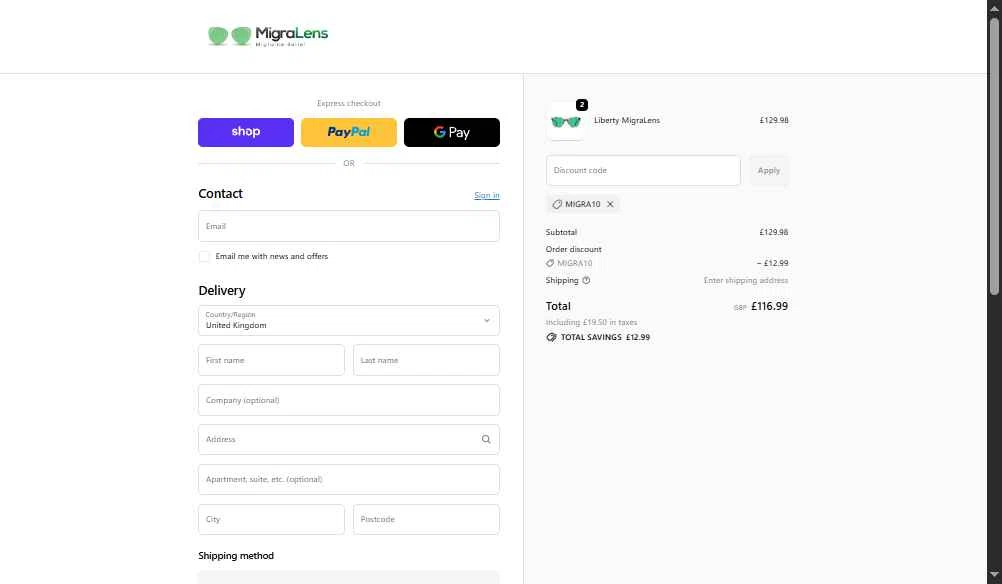The width and height of the screenshot is (1002, 584).
Task: Pay with PayPal express checkout
Action: point(349,132)
